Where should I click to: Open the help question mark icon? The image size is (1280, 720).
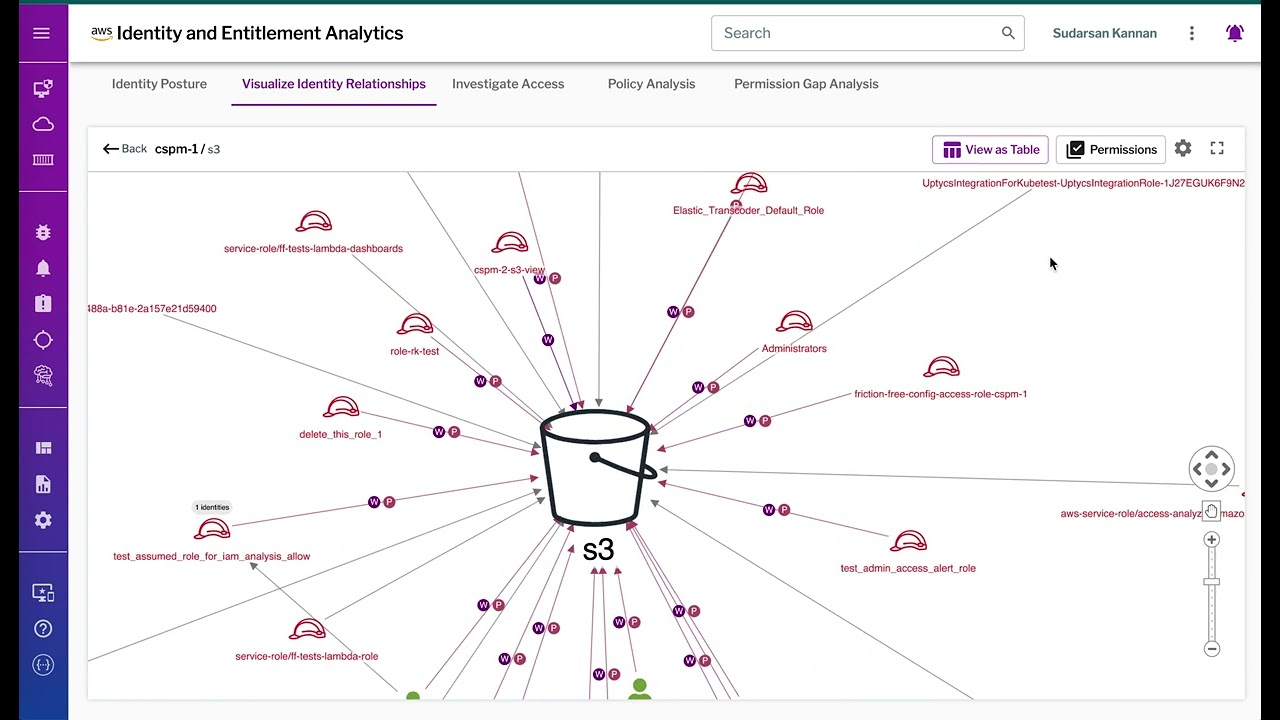pos(43,629)
